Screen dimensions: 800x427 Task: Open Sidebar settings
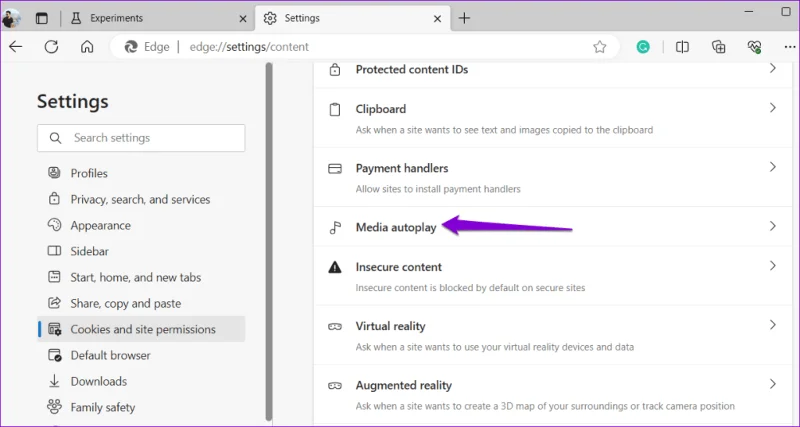141,252
